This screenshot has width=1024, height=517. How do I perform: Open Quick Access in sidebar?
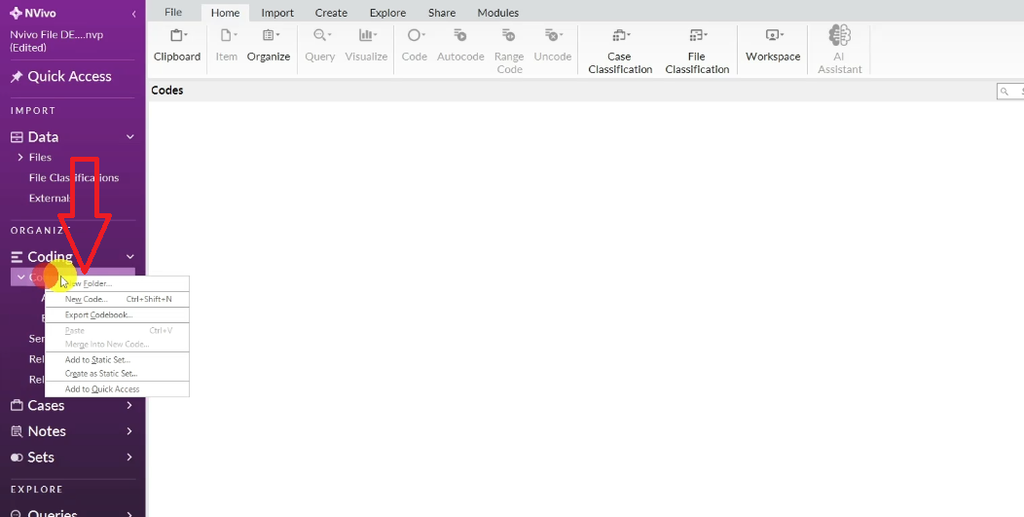[x=69, y=76]
